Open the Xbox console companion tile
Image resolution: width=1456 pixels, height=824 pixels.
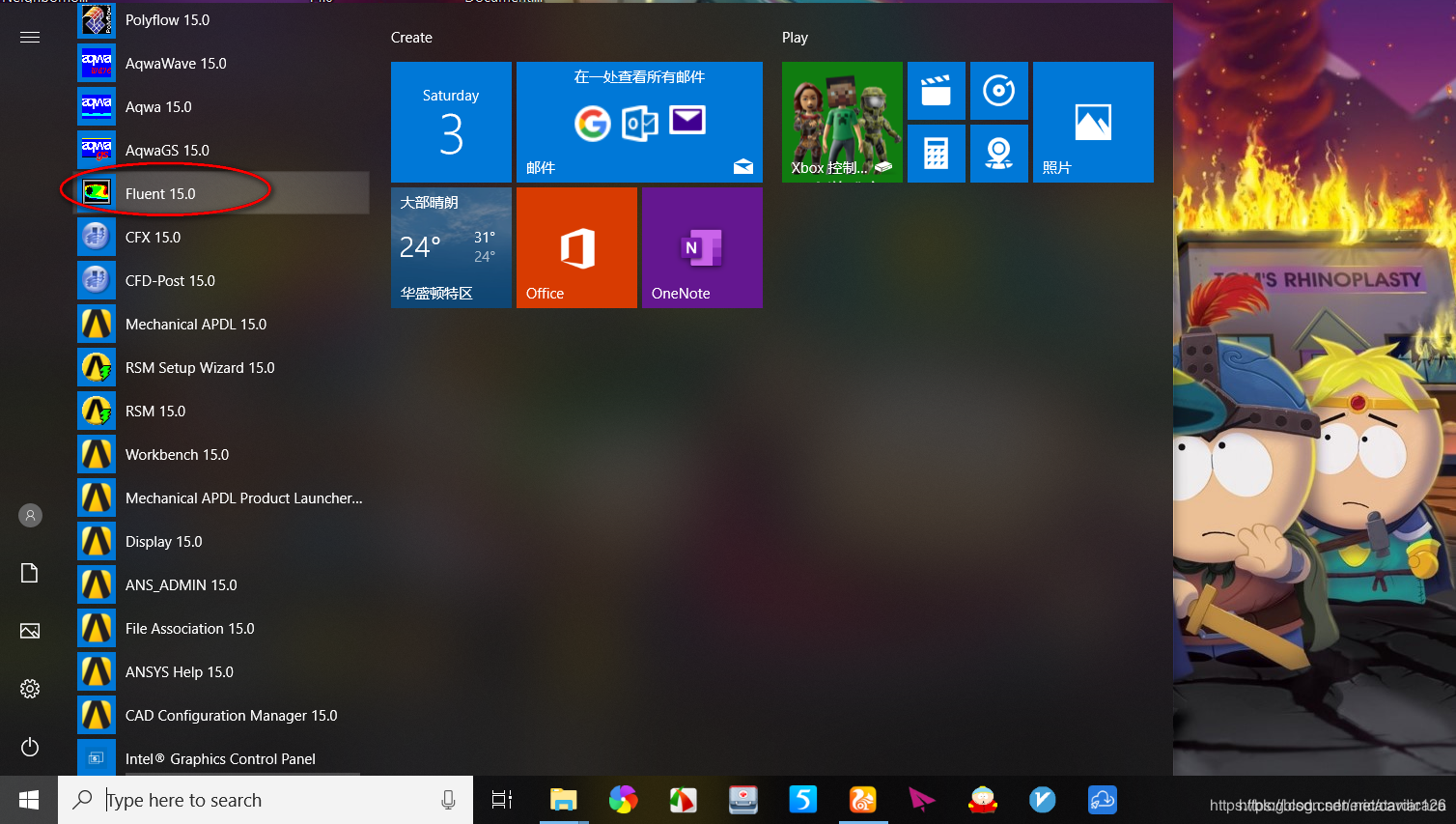842,122
